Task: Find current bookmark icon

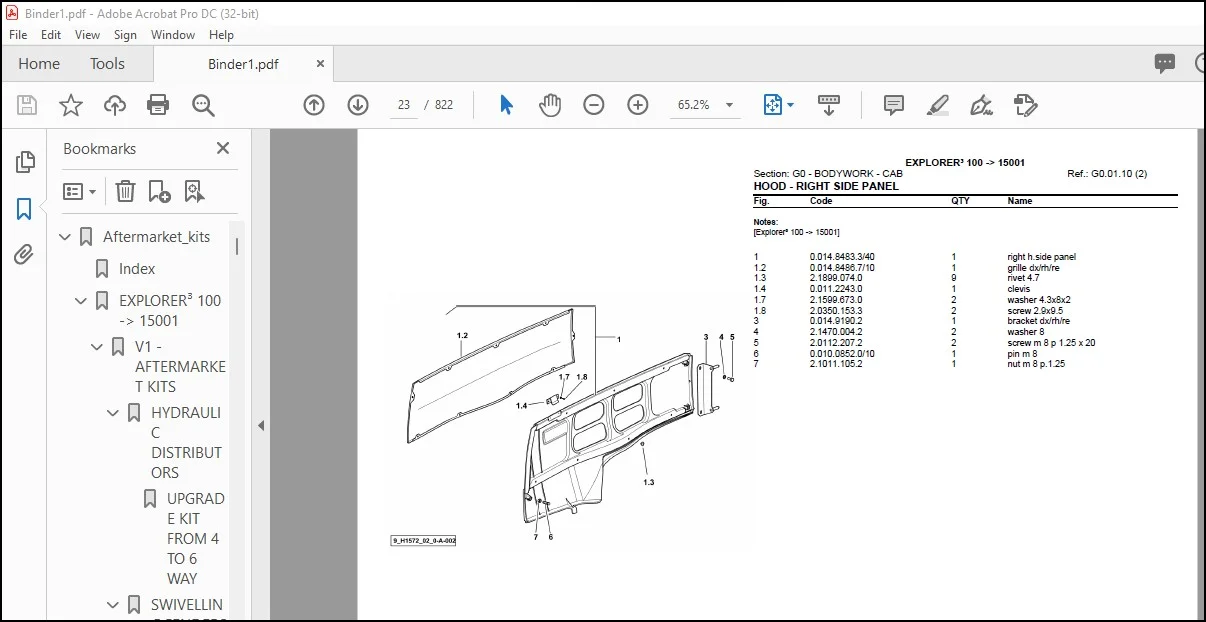Action: click(x=194, y=191)
